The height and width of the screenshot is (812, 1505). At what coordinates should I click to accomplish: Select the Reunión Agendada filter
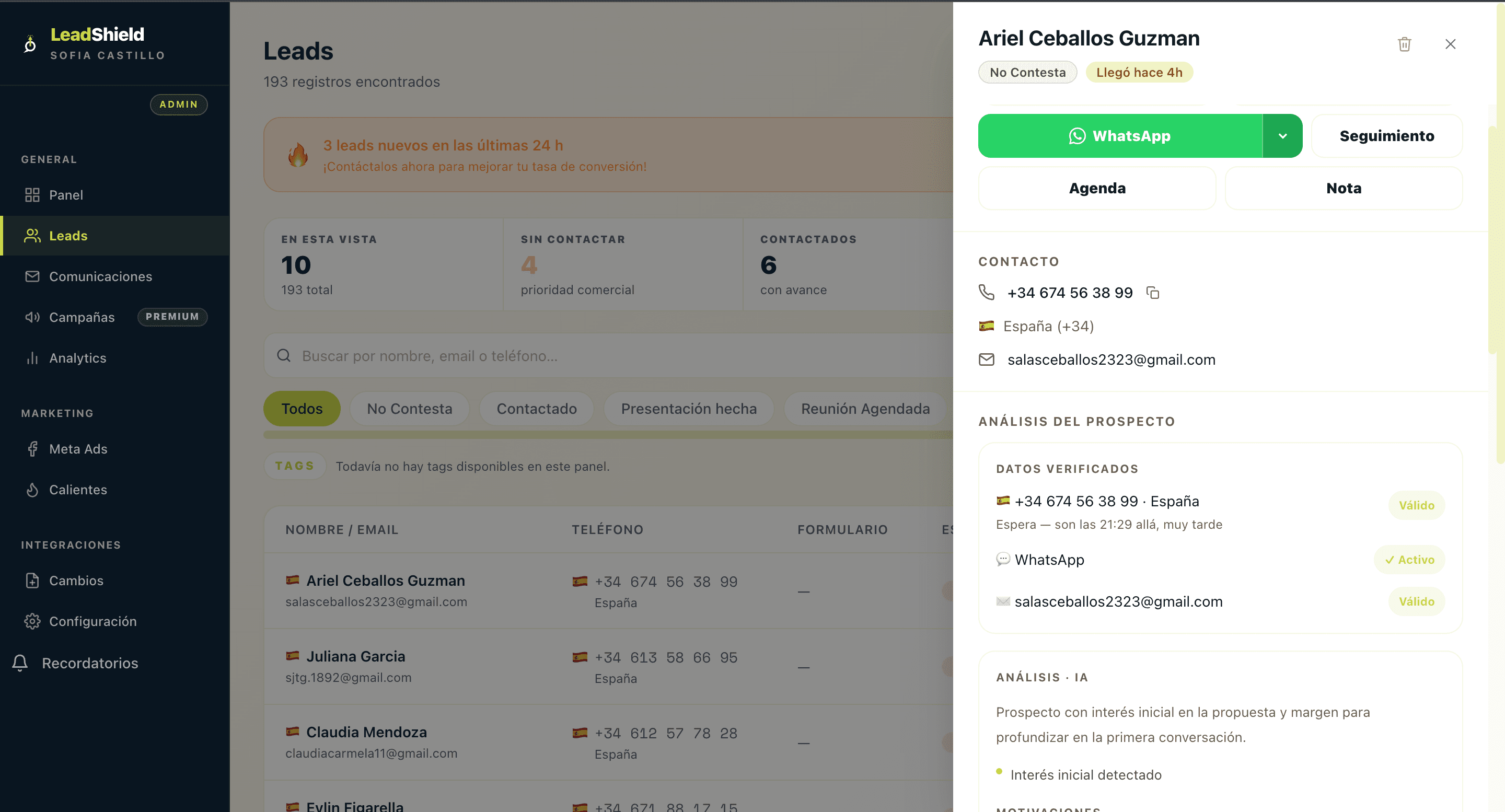click(x=865, y=408)
